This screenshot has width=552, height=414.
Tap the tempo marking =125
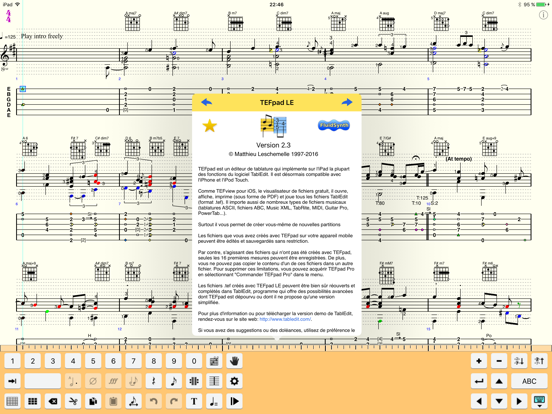pyautogui.click(x=8, y=37)
